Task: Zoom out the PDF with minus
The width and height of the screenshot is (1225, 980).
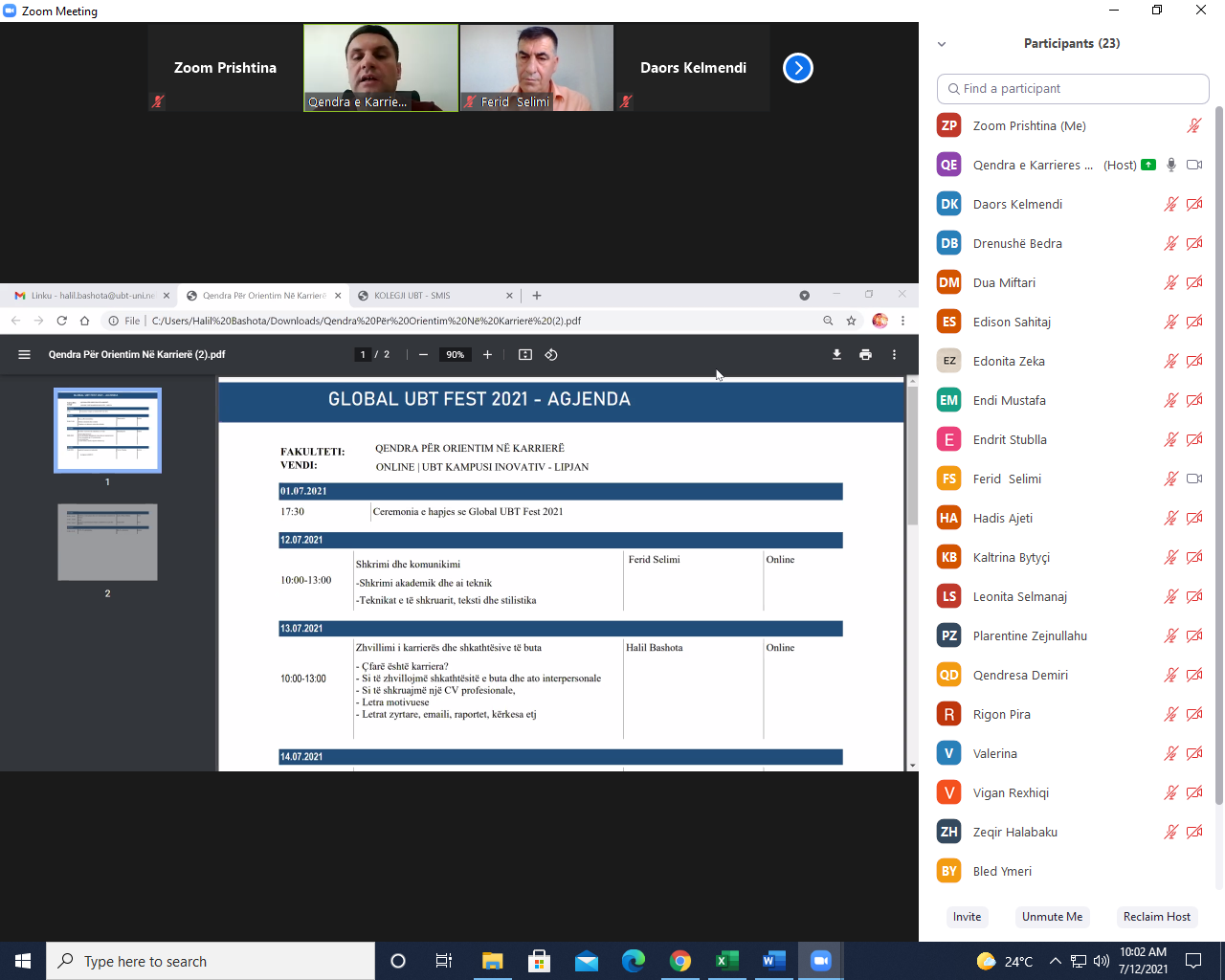Action: click(423, 354)
